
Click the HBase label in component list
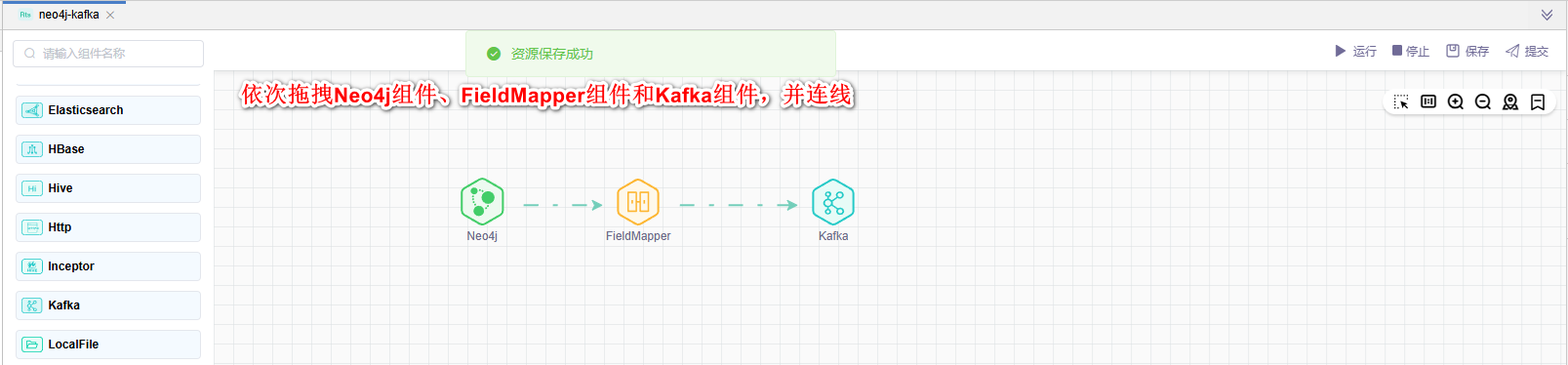[66, 149]
